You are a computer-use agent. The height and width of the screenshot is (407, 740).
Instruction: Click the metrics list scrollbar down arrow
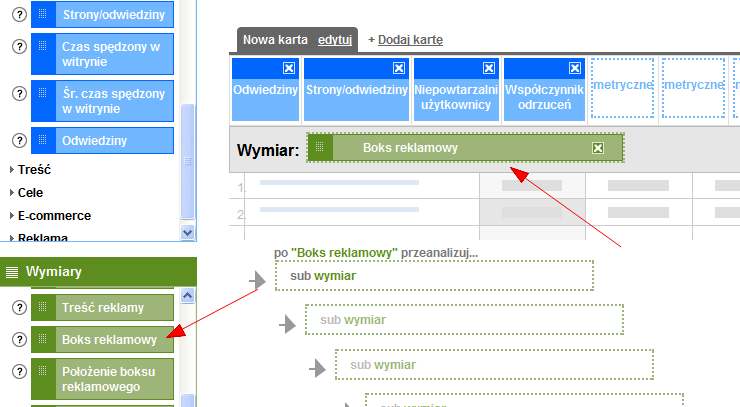(x=187, y=231)
